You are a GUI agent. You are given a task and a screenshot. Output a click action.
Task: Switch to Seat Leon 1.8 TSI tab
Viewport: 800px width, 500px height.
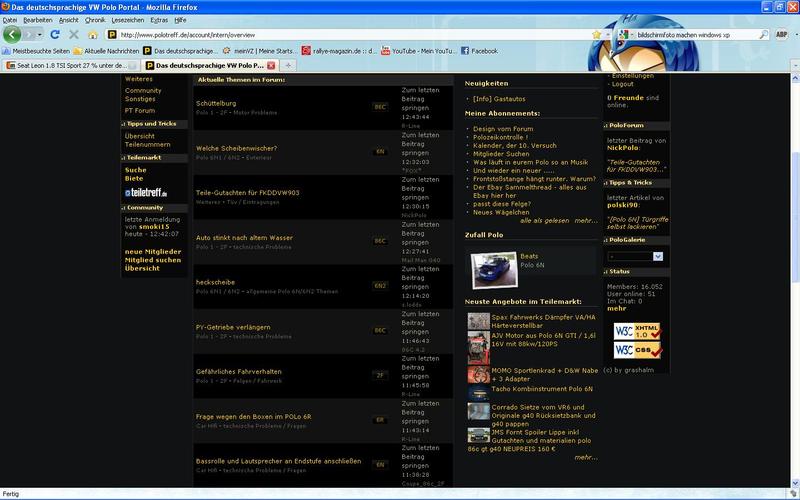click(x=71, y=66)
